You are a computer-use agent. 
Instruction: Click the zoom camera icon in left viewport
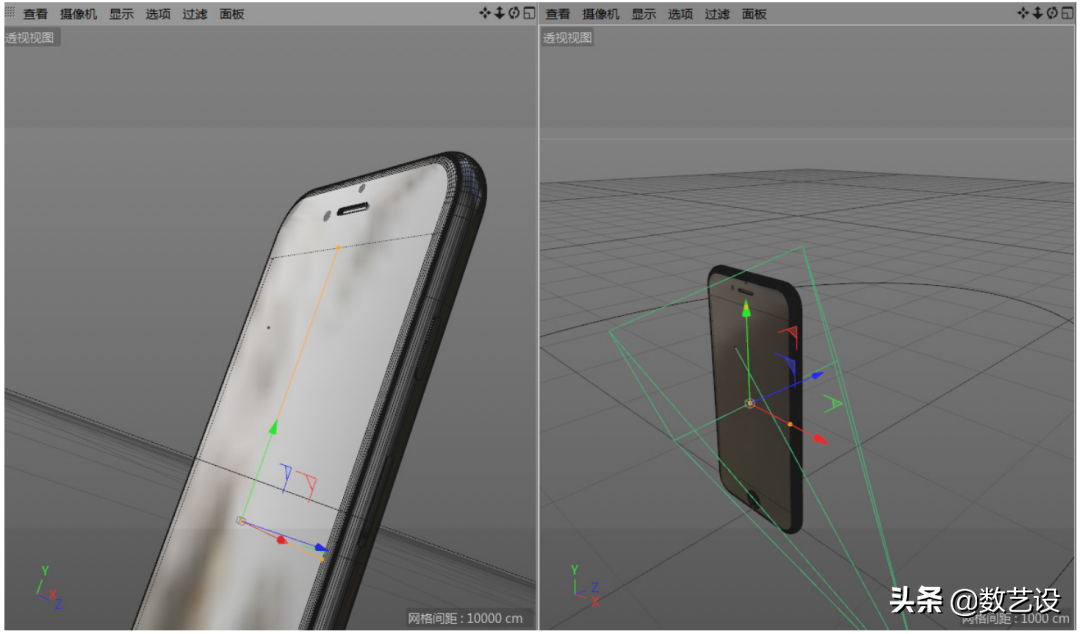click(x=499, y=13)
